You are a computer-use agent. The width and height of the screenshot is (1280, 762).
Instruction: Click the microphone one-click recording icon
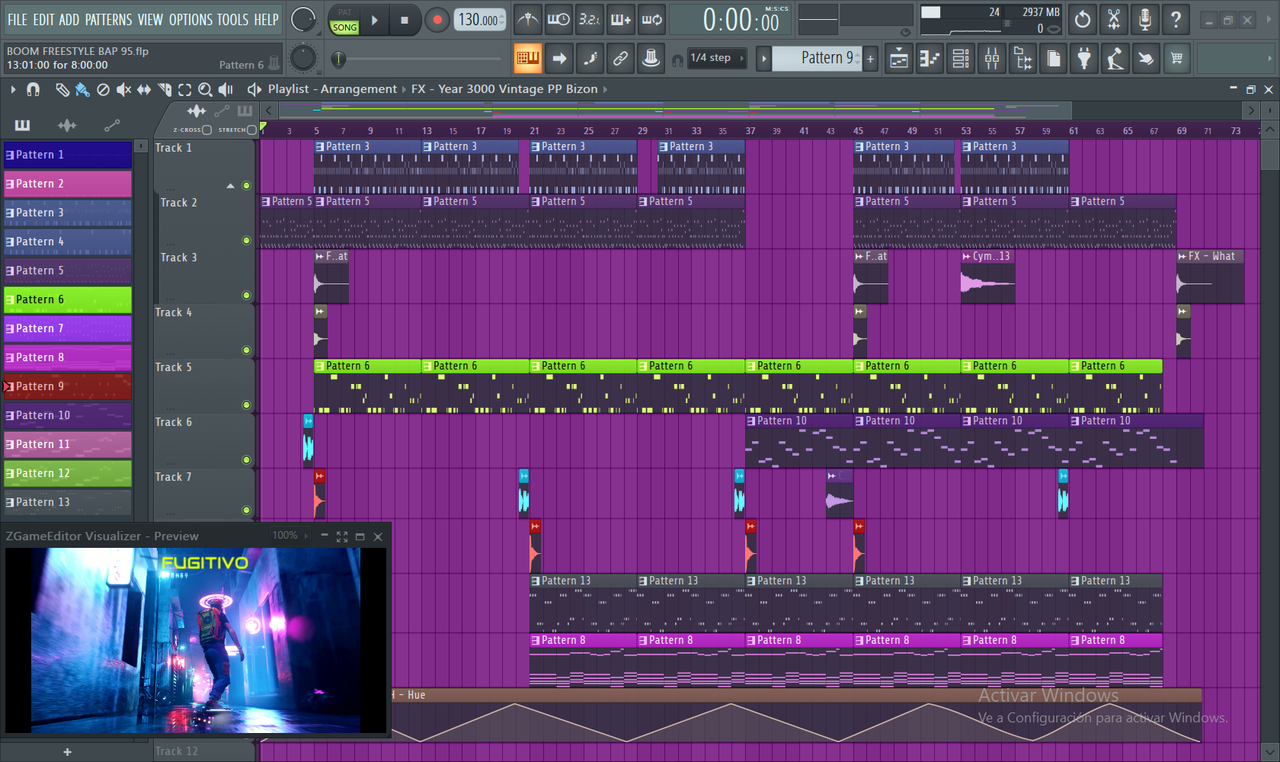tap(1145, 19)
